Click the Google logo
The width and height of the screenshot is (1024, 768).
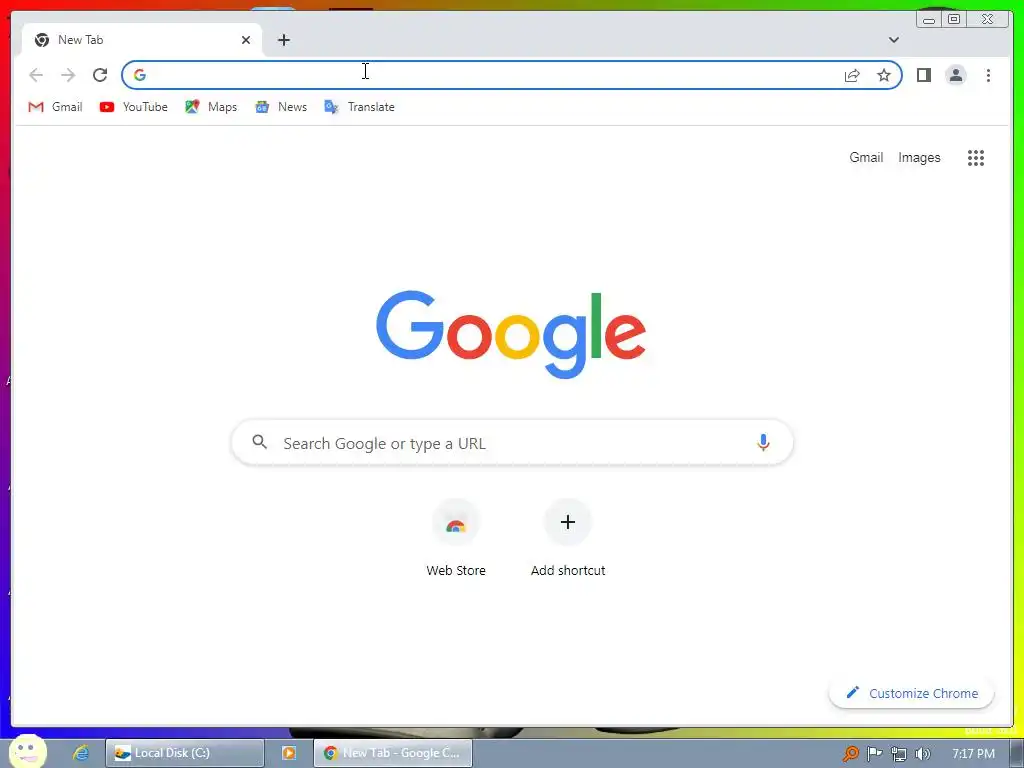(511, 334)
